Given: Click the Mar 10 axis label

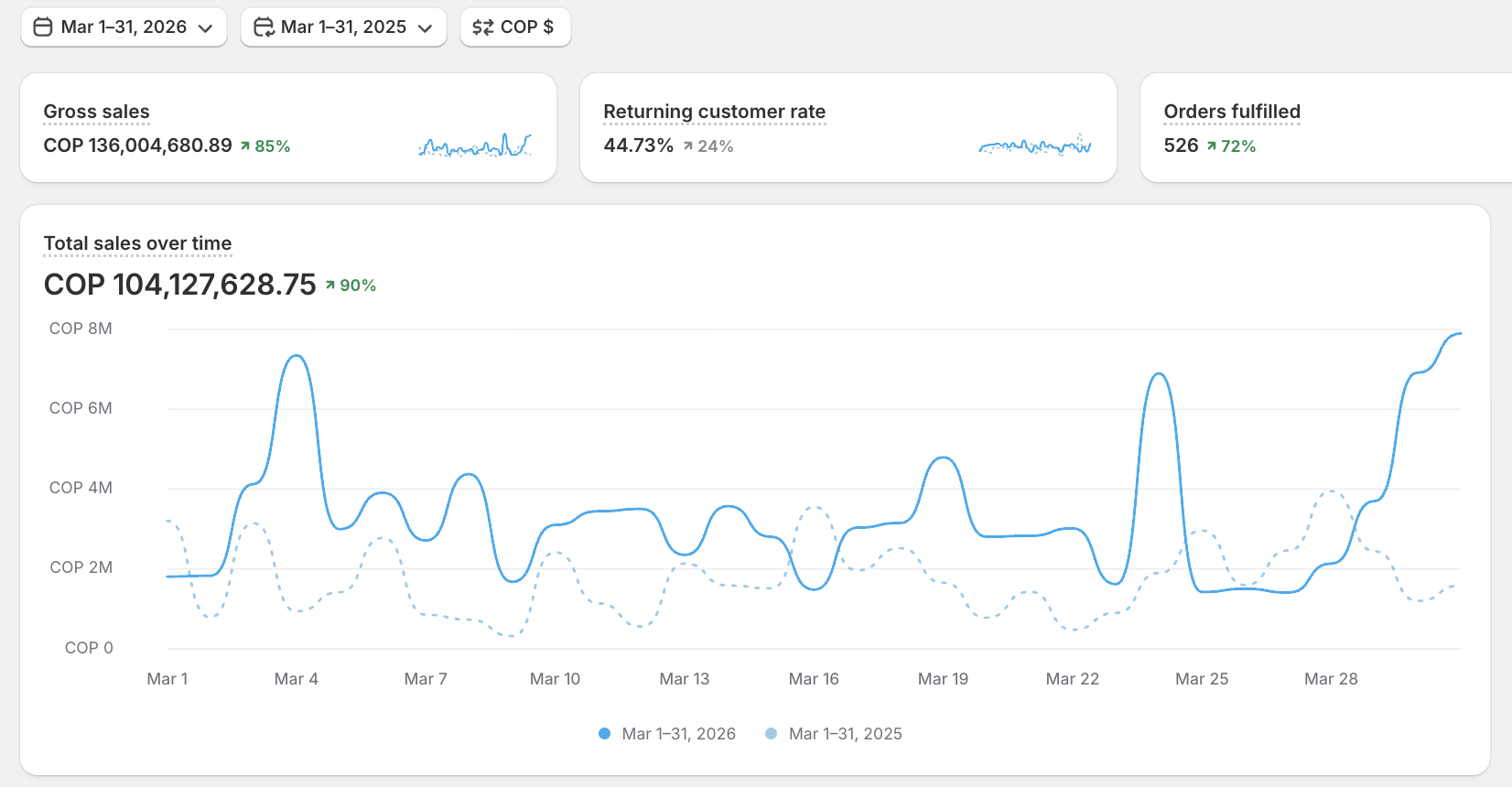Looking at the screenshot, I should click(555, 679).
